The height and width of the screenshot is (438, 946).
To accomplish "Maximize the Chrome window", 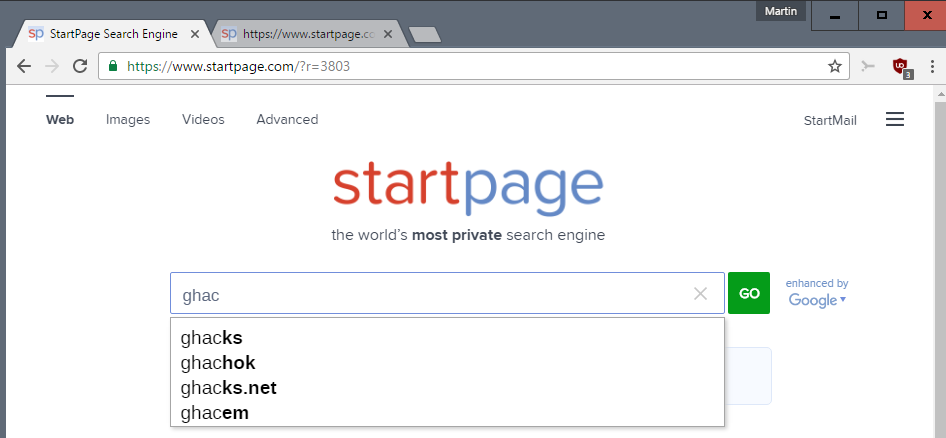I will (x=881, y=16).
